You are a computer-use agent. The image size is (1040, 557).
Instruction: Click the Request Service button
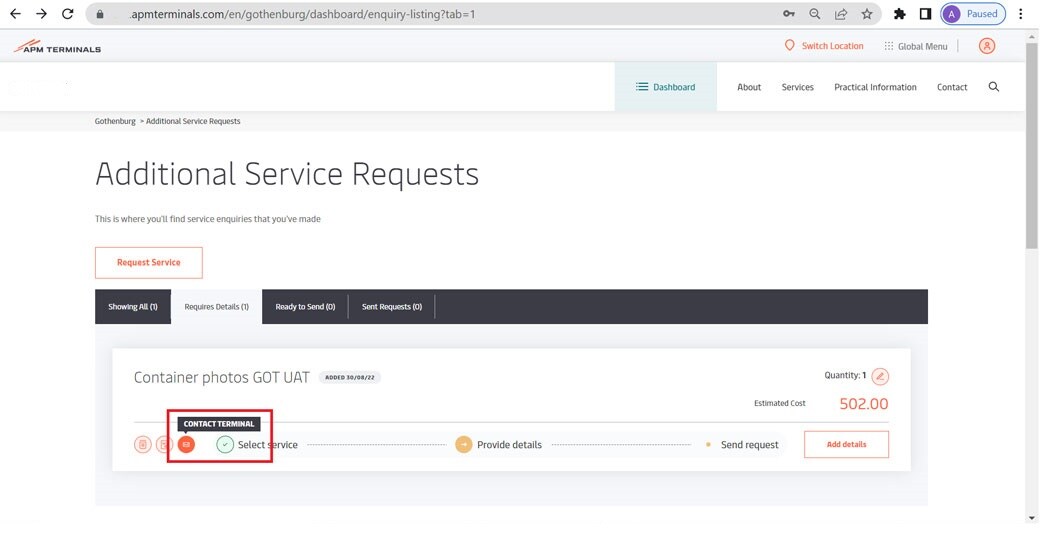[x=149, y=263]
